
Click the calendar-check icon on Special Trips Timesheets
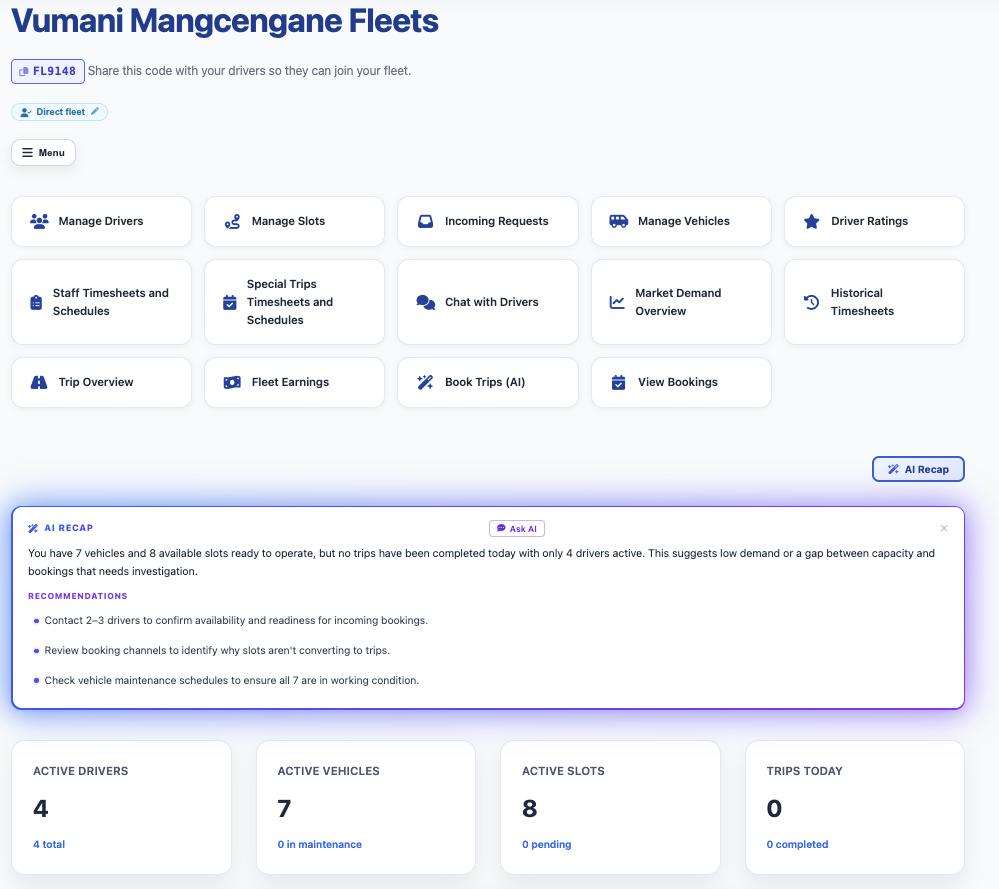click(x=230, y=302)
